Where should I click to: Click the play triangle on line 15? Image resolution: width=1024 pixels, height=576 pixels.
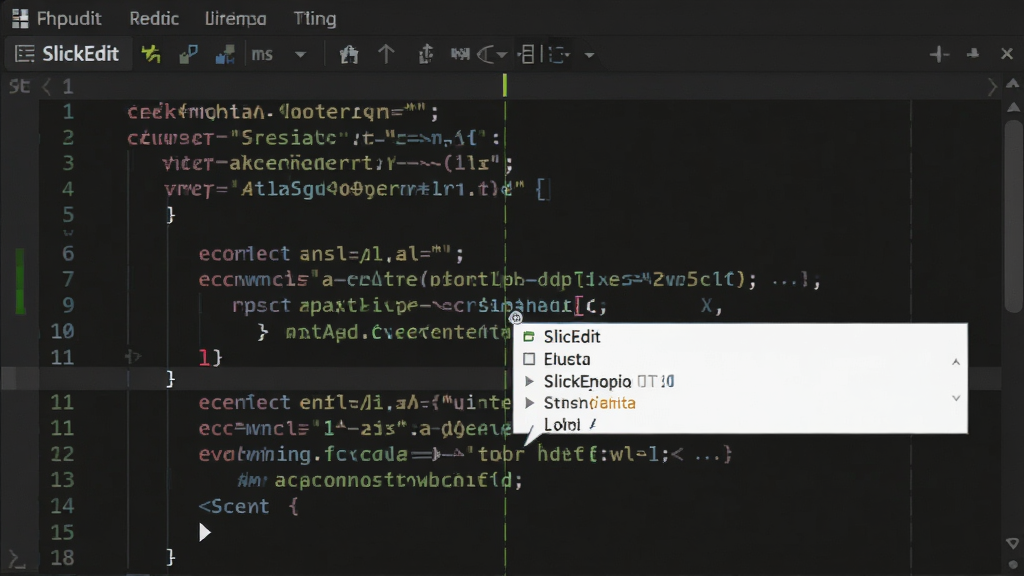(x=204, y=532)
